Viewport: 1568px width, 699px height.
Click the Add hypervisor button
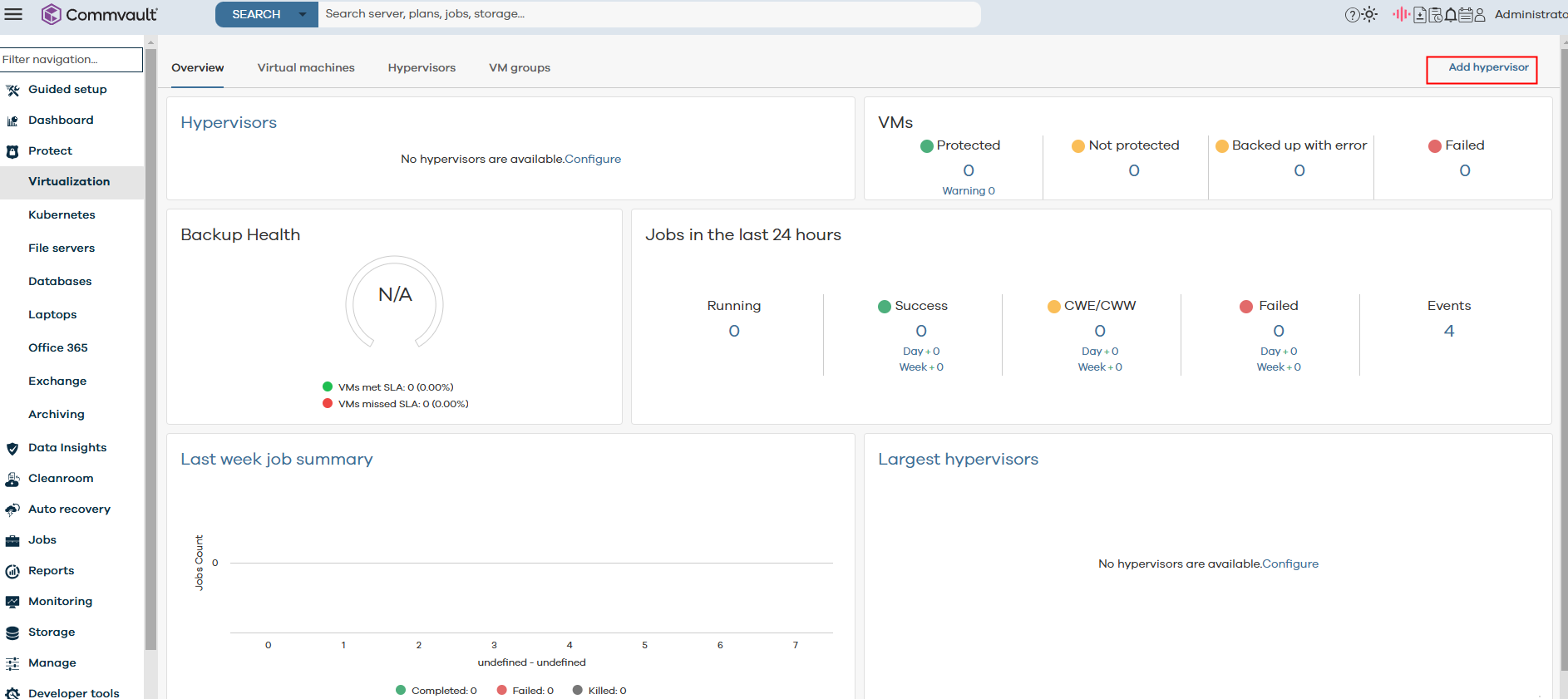[1482, 69]
